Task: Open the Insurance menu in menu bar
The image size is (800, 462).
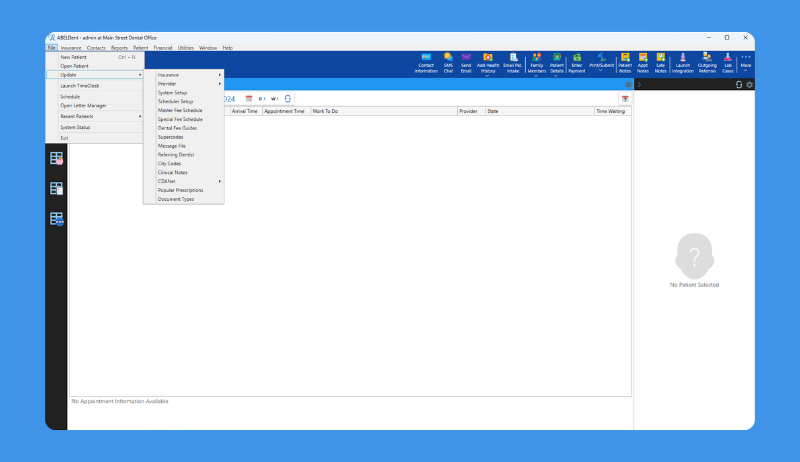Action: [x=71, y=48]
